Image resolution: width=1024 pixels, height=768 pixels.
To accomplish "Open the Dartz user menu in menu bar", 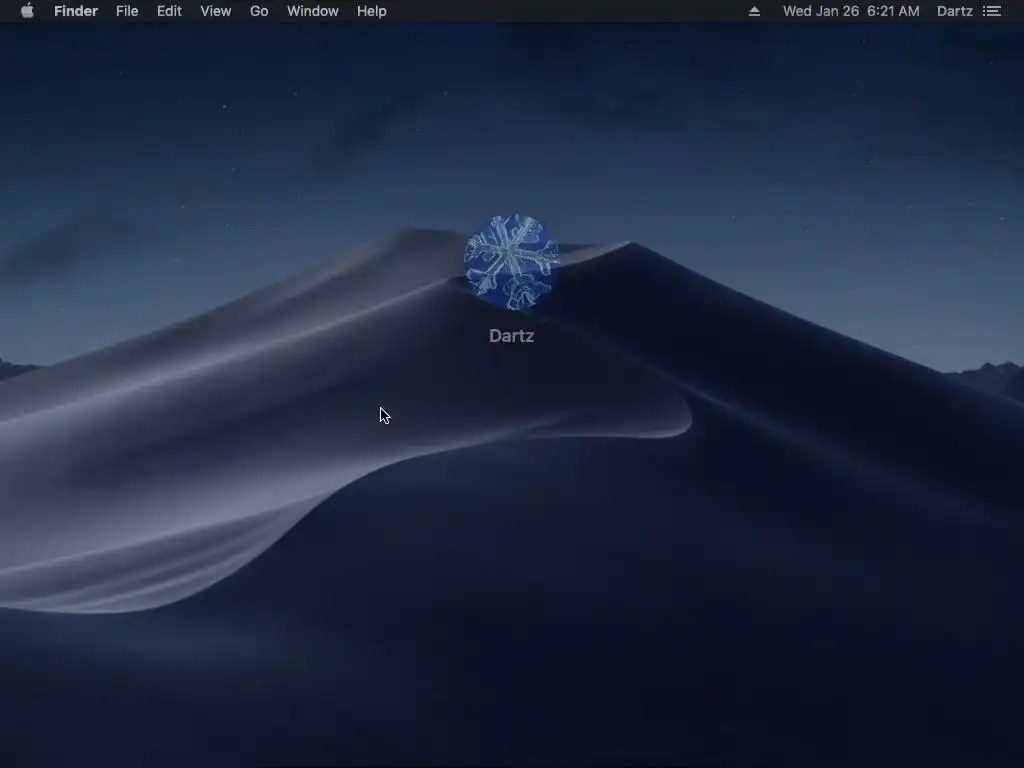I will pyautogui.click(x=955, y=11).
